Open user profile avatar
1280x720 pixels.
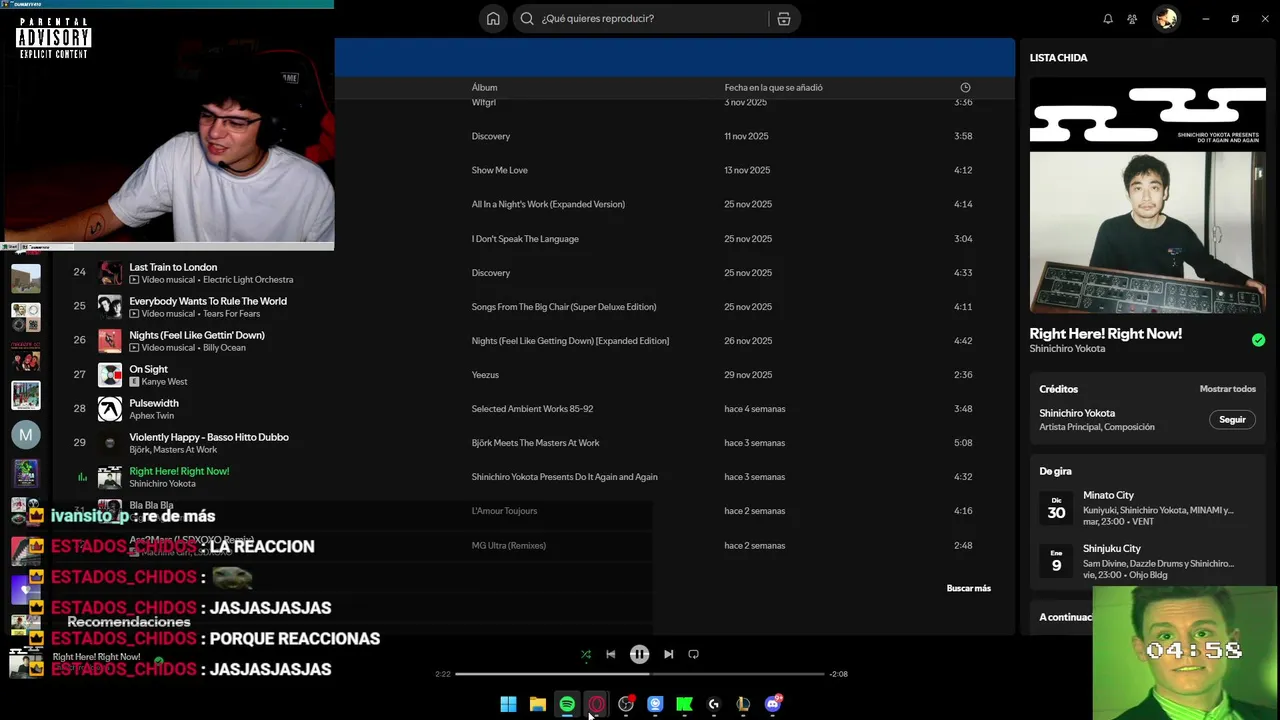(1166, 19)
